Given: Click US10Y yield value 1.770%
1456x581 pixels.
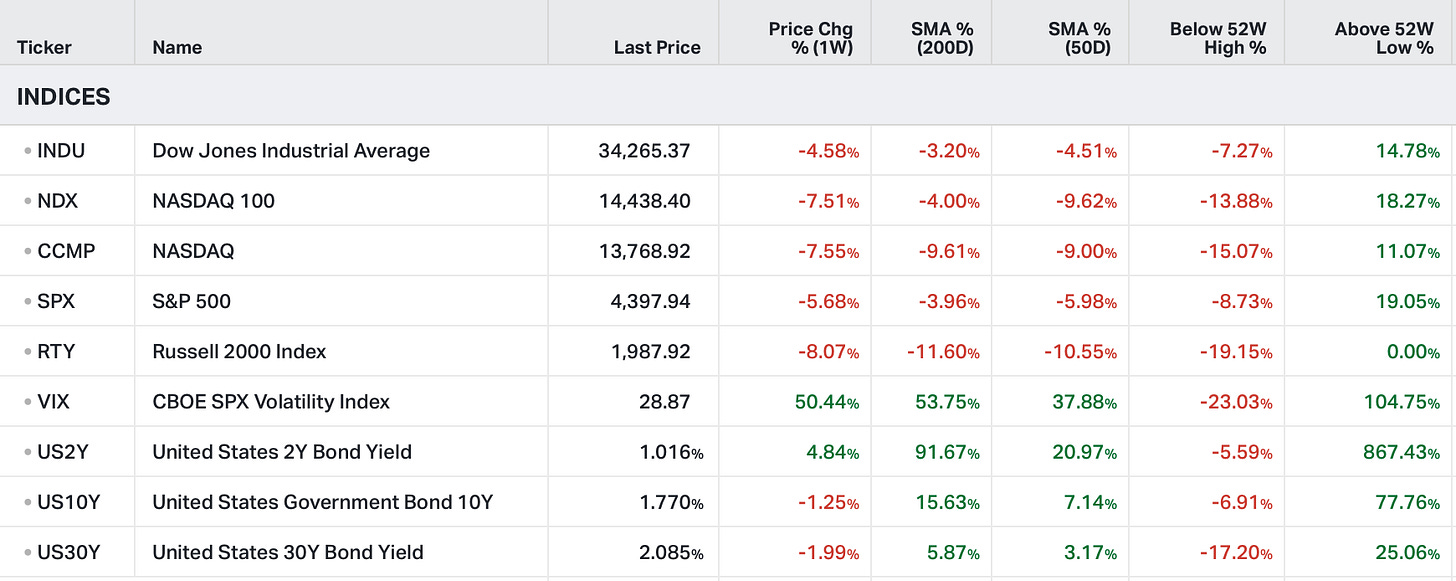Looking at the screenshot, I should coord(671,501).
